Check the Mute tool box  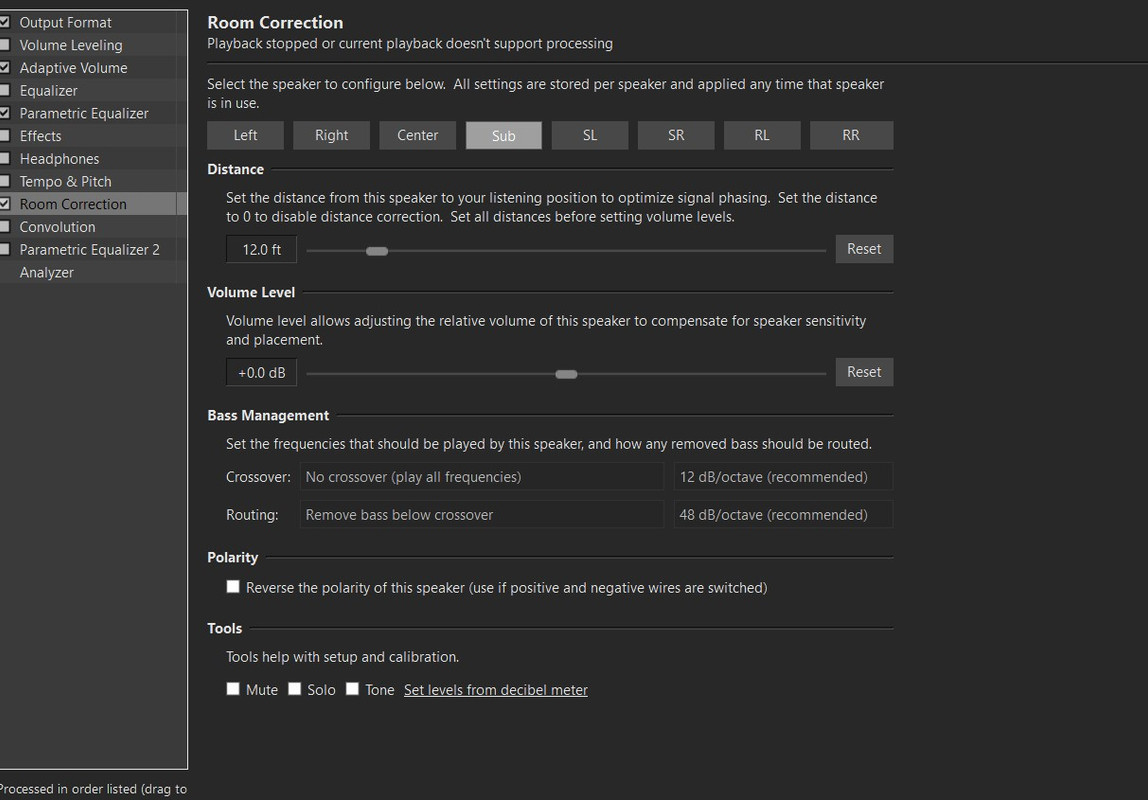[x=233, y=689]
